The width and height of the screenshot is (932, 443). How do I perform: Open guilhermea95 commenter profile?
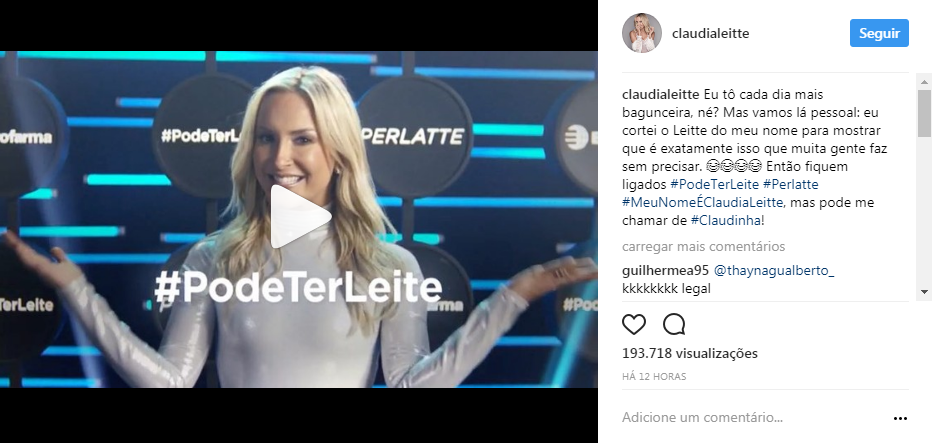pyautogui.click(x=665, y=271)
